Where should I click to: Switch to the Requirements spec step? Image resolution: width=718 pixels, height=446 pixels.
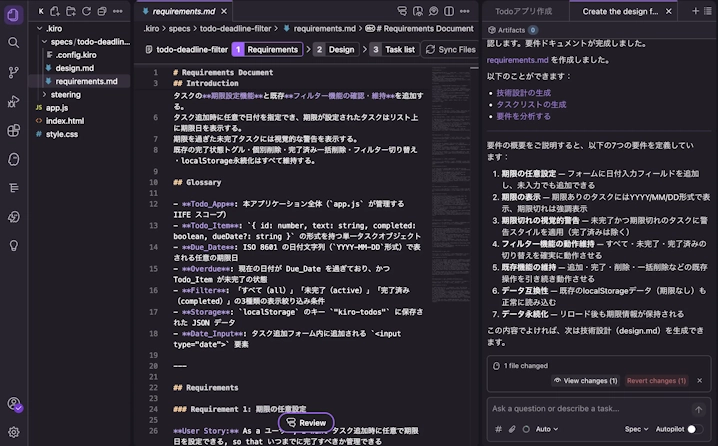pyautogui.click(x=267, y=49)
